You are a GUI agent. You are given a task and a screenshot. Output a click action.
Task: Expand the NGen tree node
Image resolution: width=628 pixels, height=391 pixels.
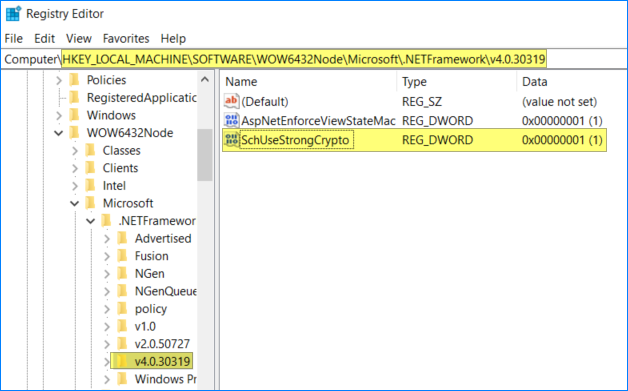107,274
